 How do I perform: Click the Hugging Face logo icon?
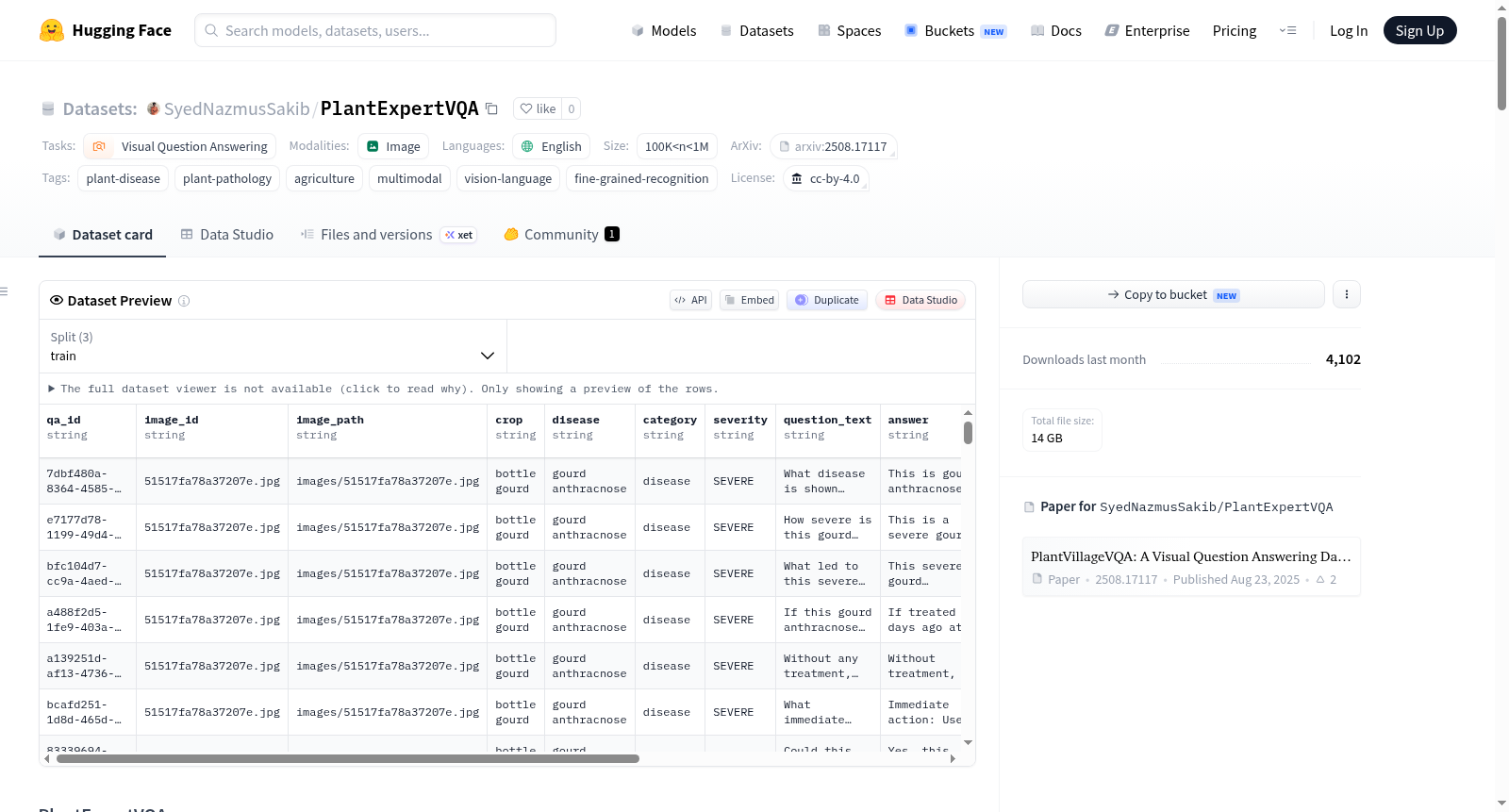tap(52, 30)
